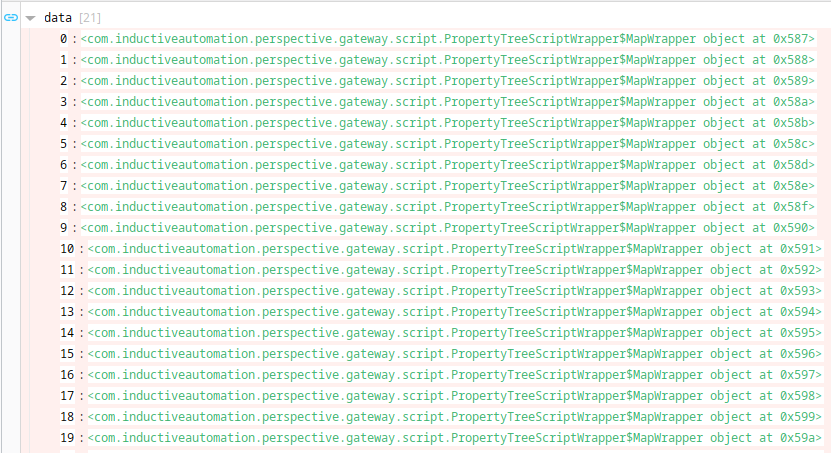Select the data property name

58,18
